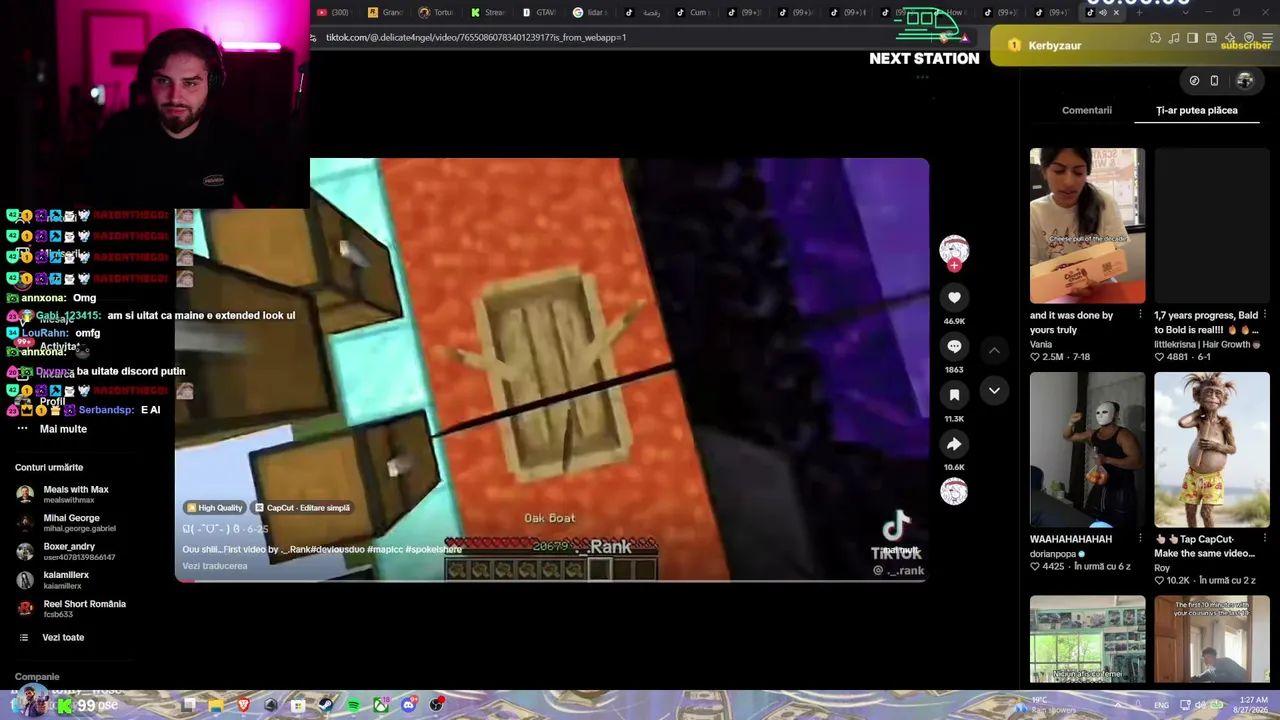
Task: Open the 'and it was done by yours truly' video
Action: point(1088,226)
